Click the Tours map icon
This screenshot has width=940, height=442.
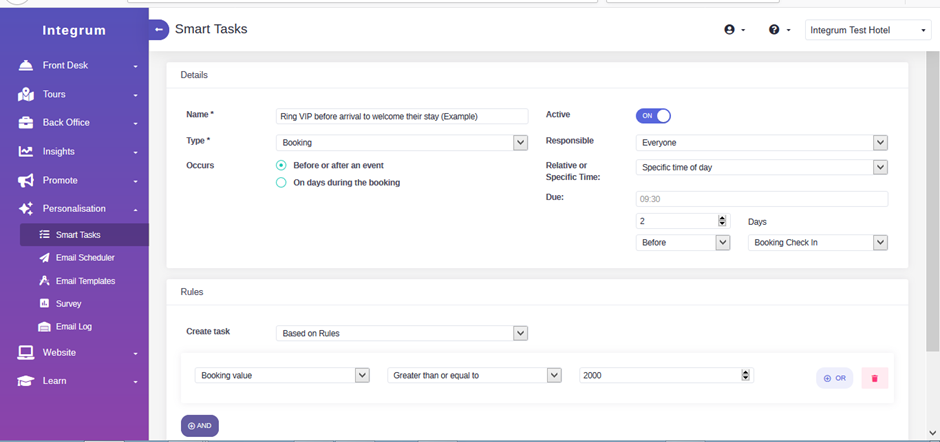pos(26,94)
